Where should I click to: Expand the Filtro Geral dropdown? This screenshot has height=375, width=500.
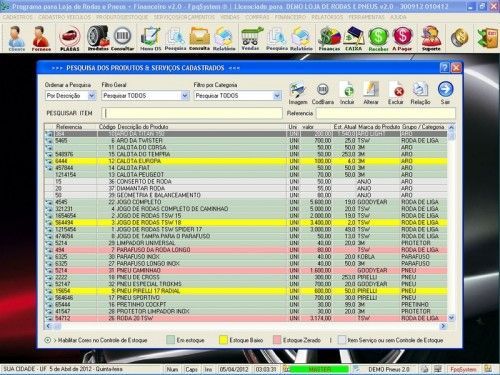185,96
